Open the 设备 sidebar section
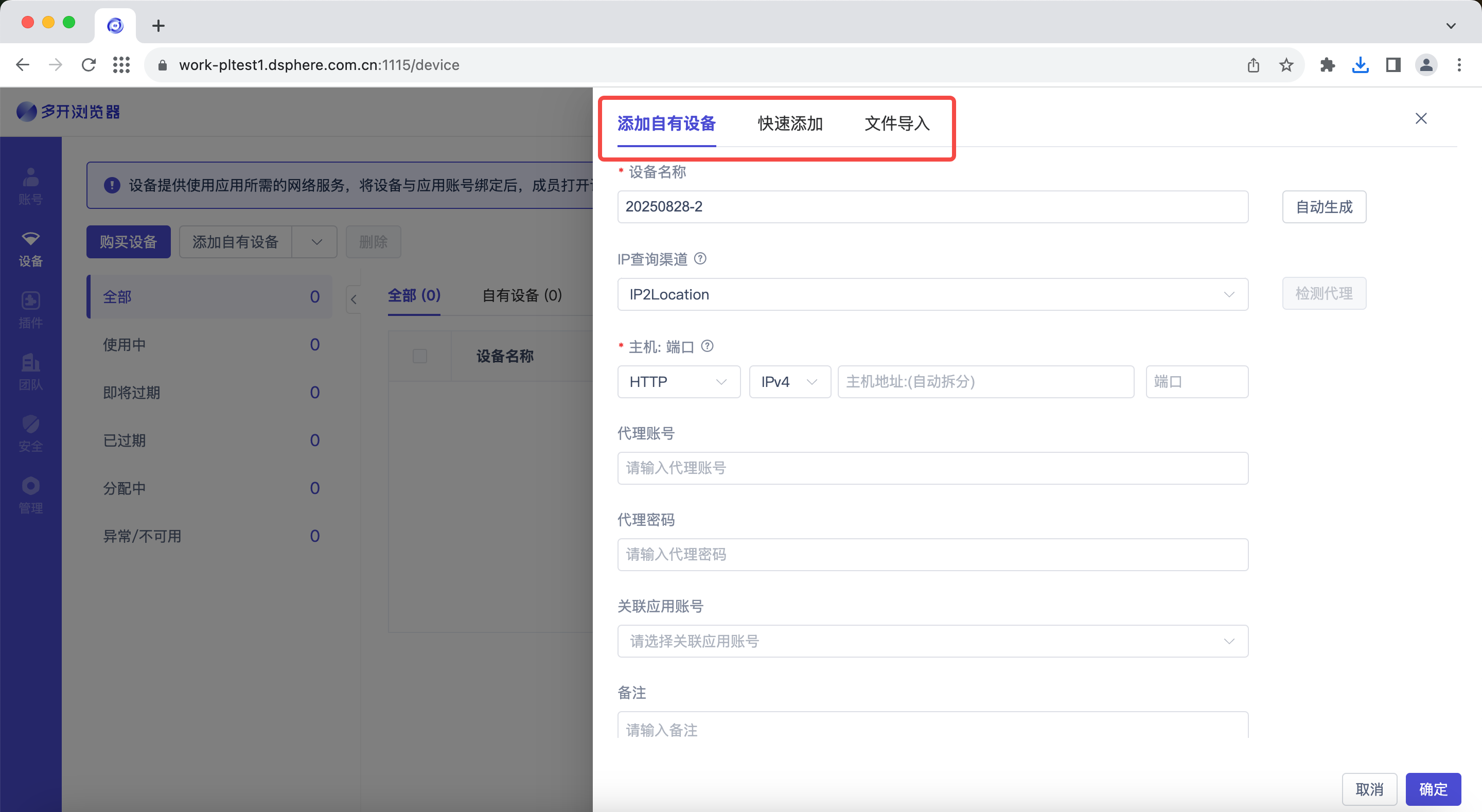Screen dimensions: 1482x812 30,249
